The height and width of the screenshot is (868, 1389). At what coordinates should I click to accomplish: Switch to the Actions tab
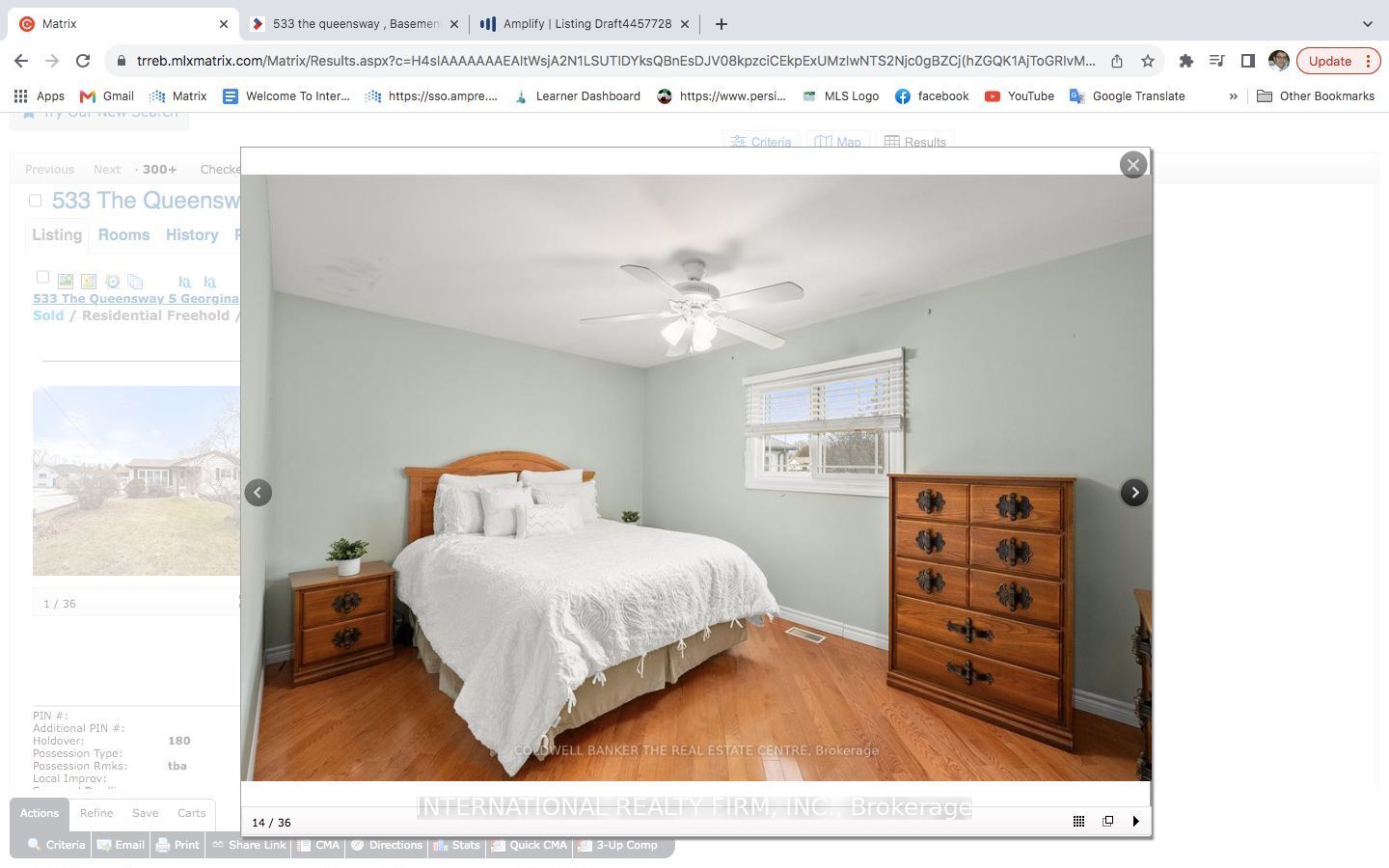[40, 813]
